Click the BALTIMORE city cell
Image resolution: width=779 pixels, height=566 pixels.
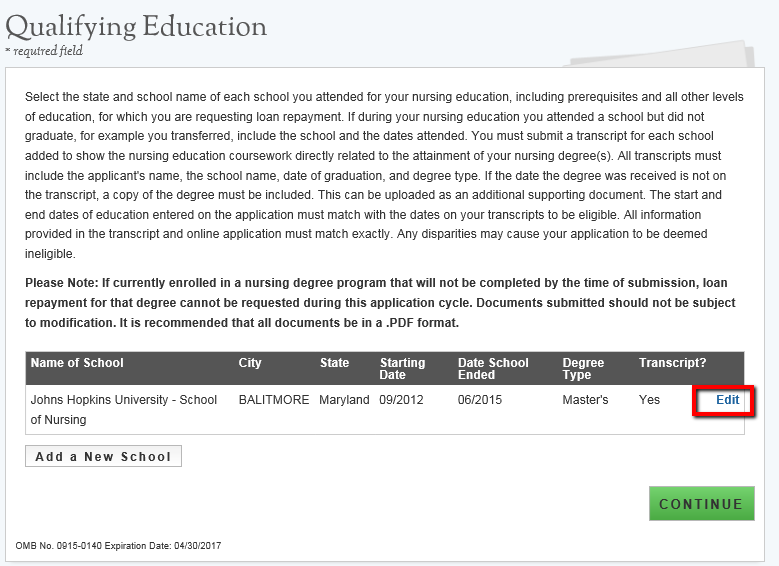(x=274, y=400)
